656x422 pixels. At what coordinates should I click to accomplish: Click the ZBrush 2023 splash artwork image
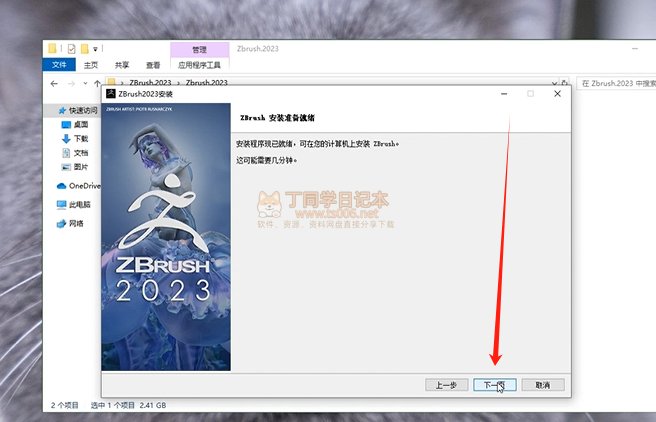click(166, 237)
